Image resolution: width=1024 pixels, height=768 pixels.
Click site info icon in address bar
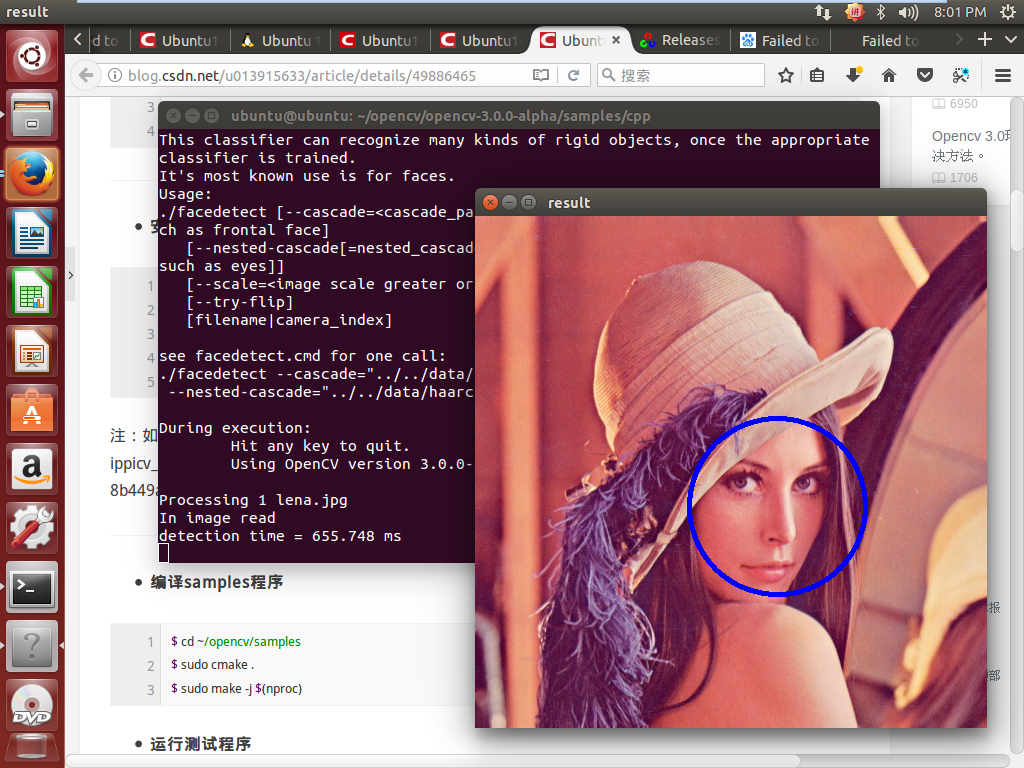[115, 75]
